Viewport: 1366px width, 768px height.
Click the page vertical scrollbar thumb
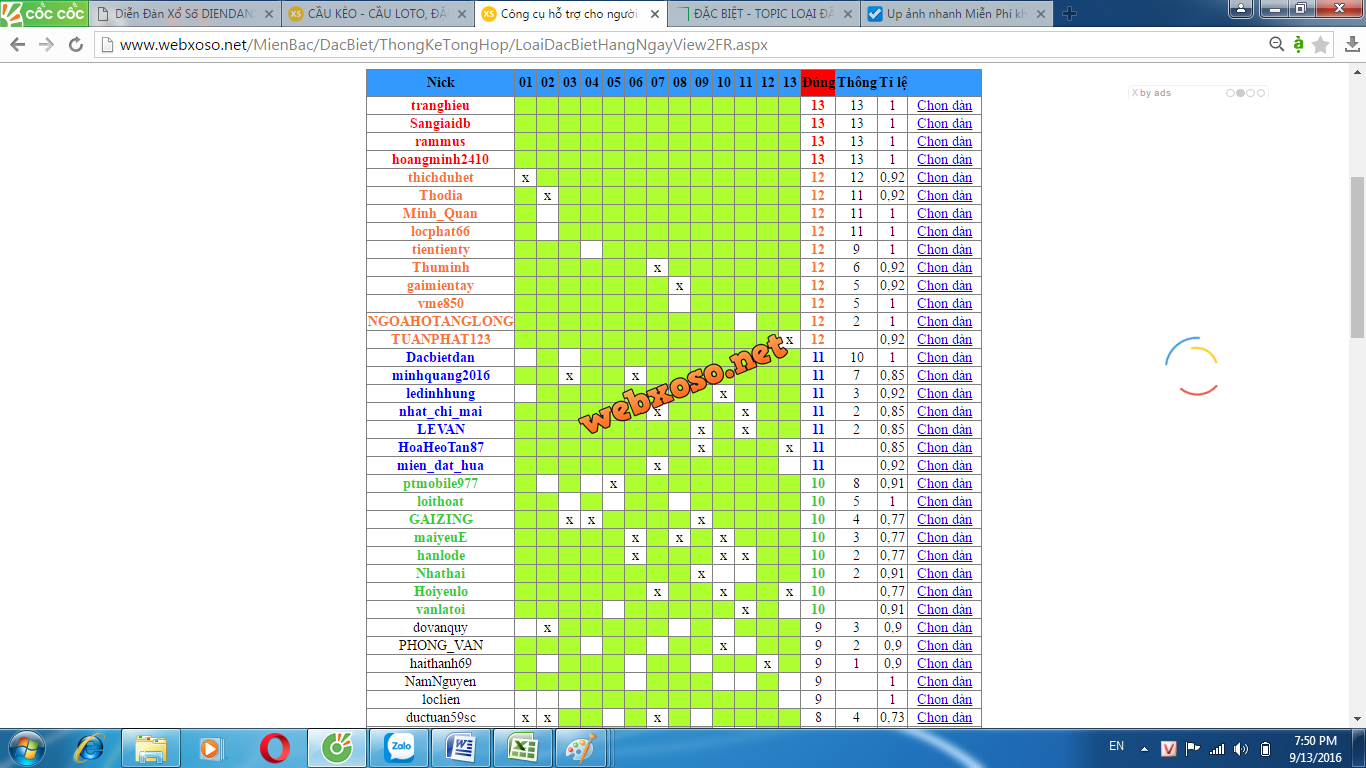pyautogui.click(x=1357, y=257)
